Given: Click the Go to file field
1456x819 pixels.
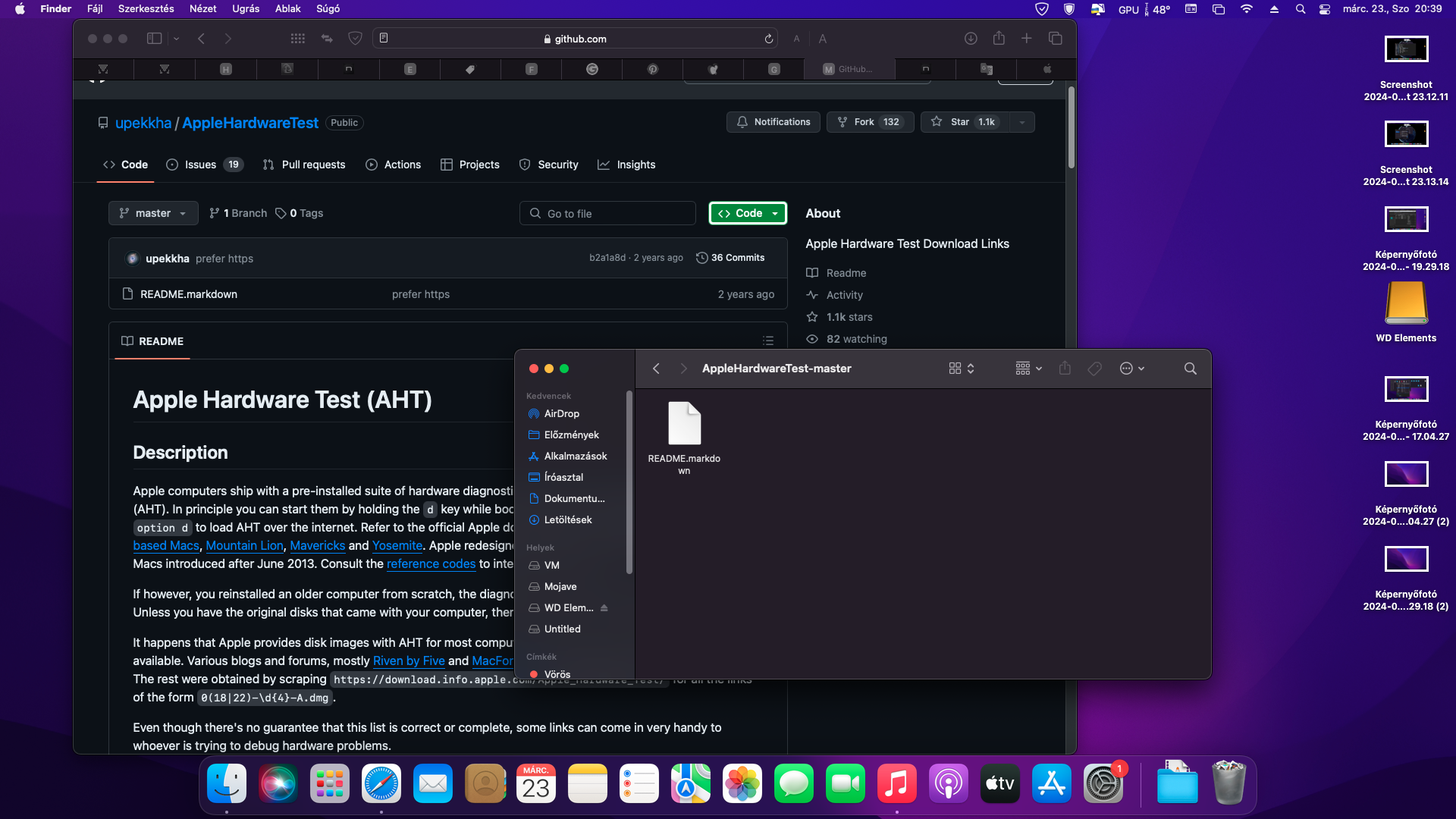Looking at the screenshot, I should click(x=607, y=213).
